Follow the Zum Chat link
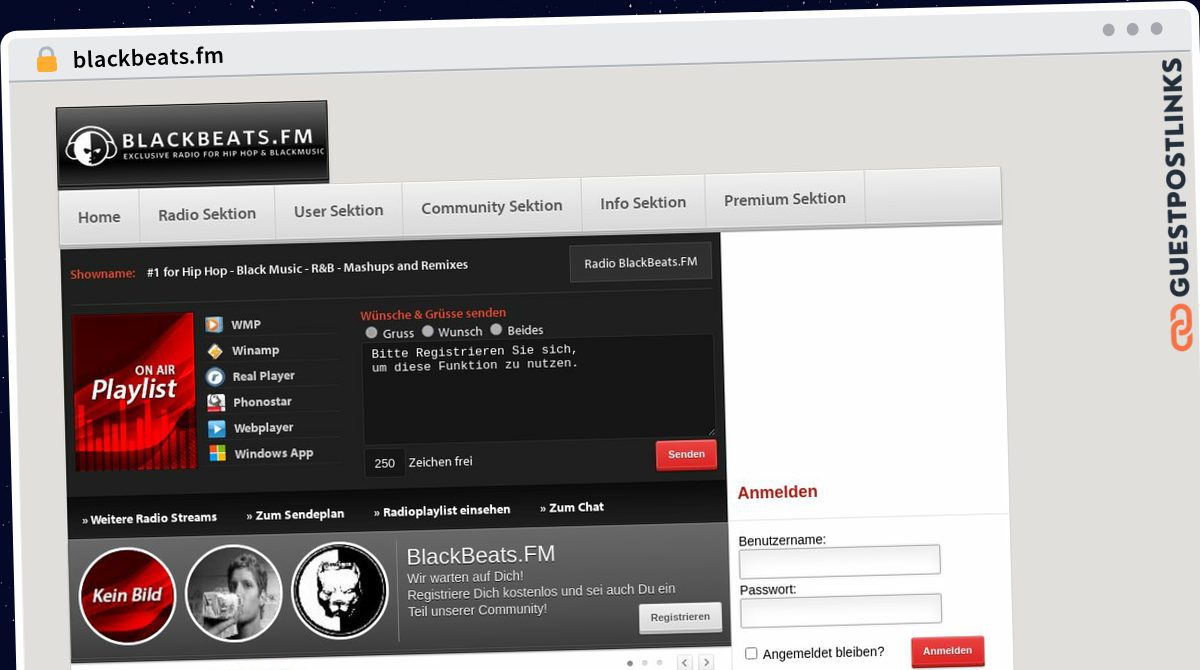This screenshot has width=1200, height=670. (x=572, y=508)
